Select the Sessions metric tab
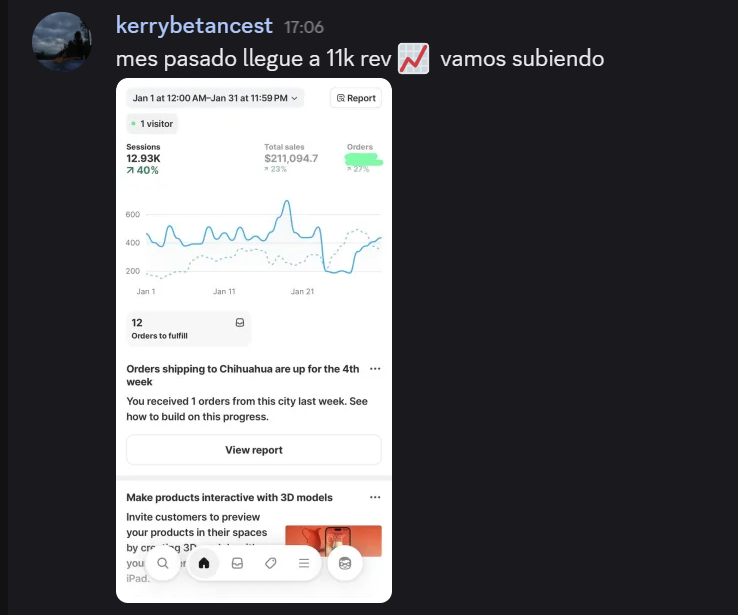738x615 pixels. [143, 158]
